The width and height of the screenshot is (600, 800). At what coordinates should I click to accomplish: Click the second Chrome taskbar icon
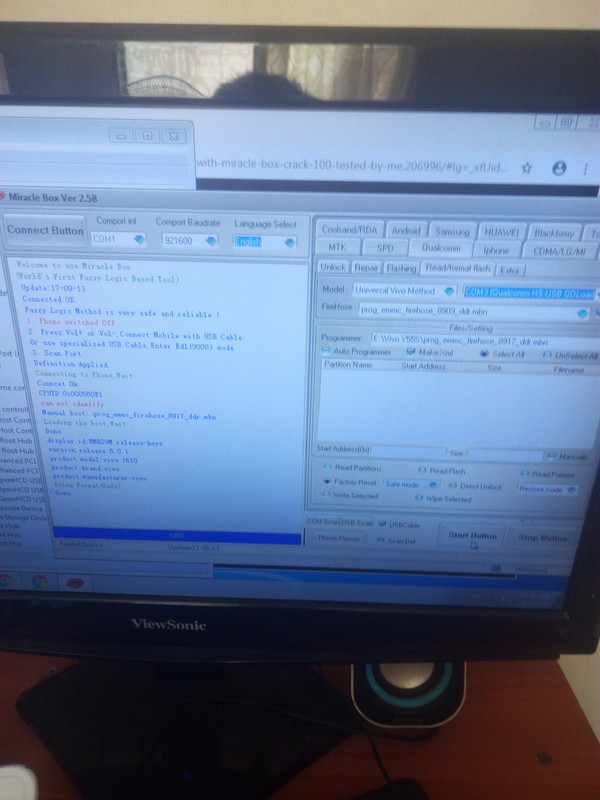39,581
